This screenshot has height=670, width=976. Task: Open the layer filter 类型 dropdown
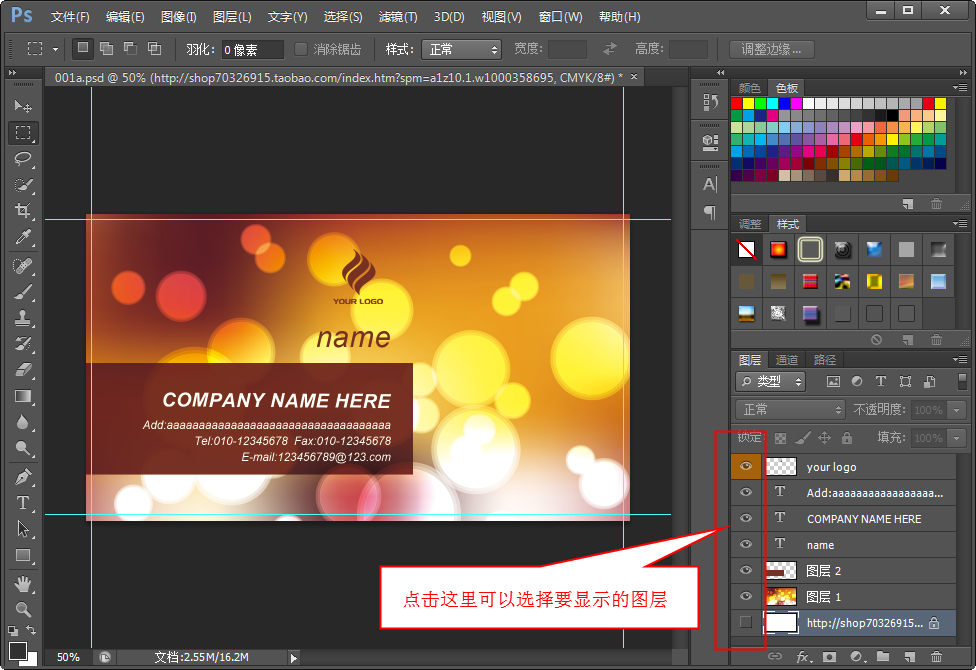click(x=771, y=381)
